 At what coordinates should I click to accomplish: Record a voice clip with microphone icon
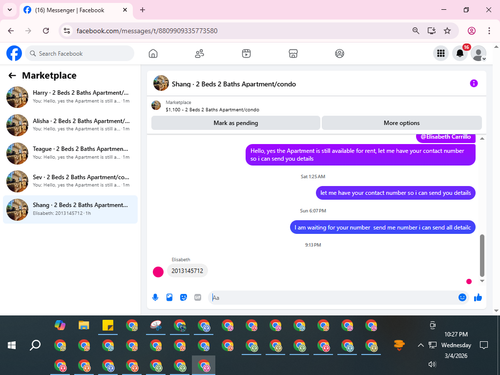point(155,297)
